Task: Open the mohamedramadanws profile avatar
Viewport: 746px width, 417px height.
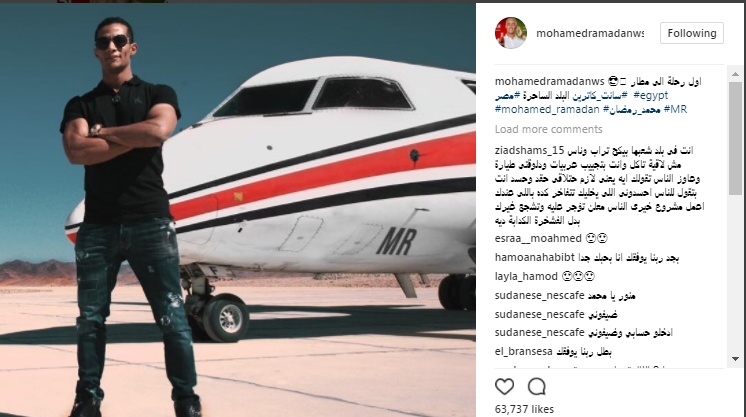Action: click(511, 33)
